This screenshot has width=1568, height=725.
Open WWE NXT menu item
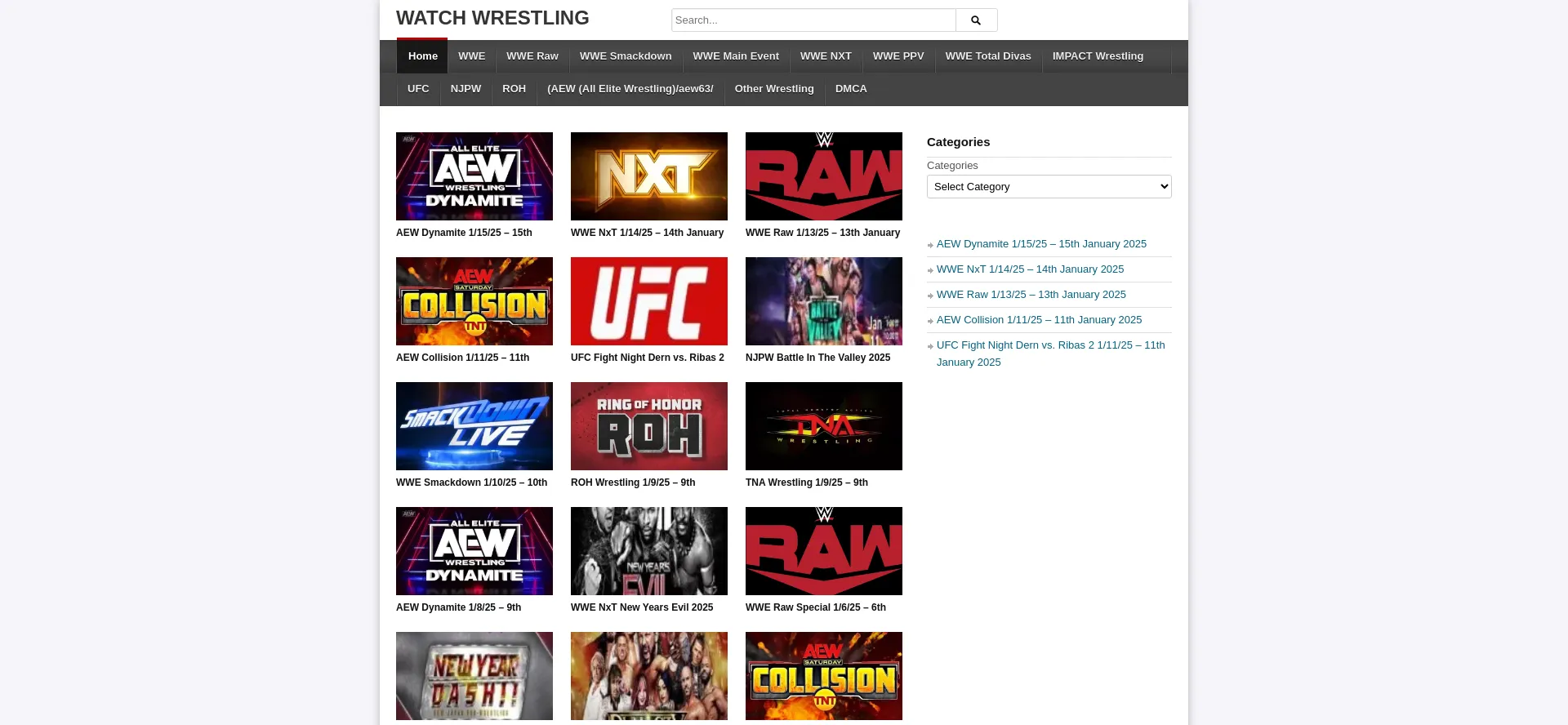[x=826, y=56]
